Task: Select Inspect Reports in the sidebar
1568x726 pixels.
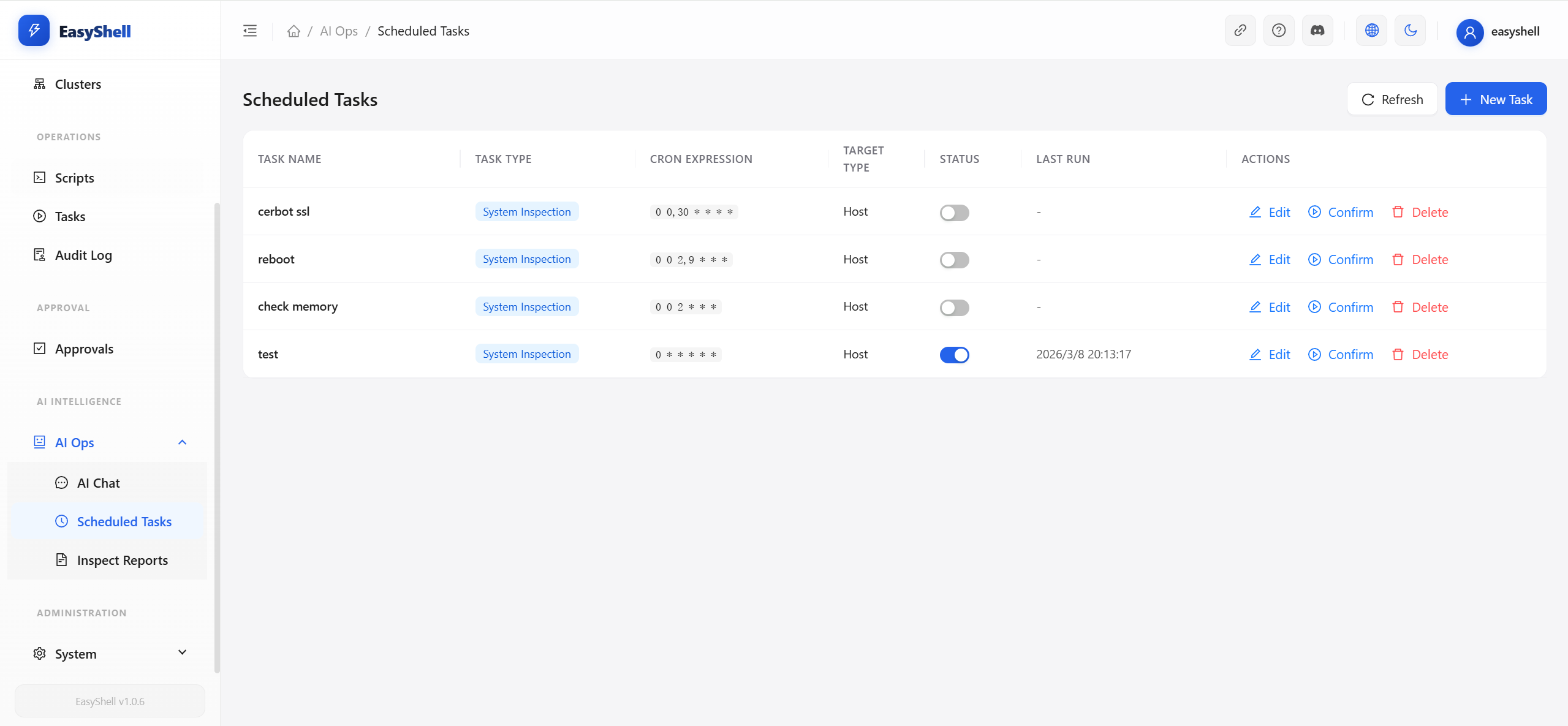Action: tap(122, 559)
